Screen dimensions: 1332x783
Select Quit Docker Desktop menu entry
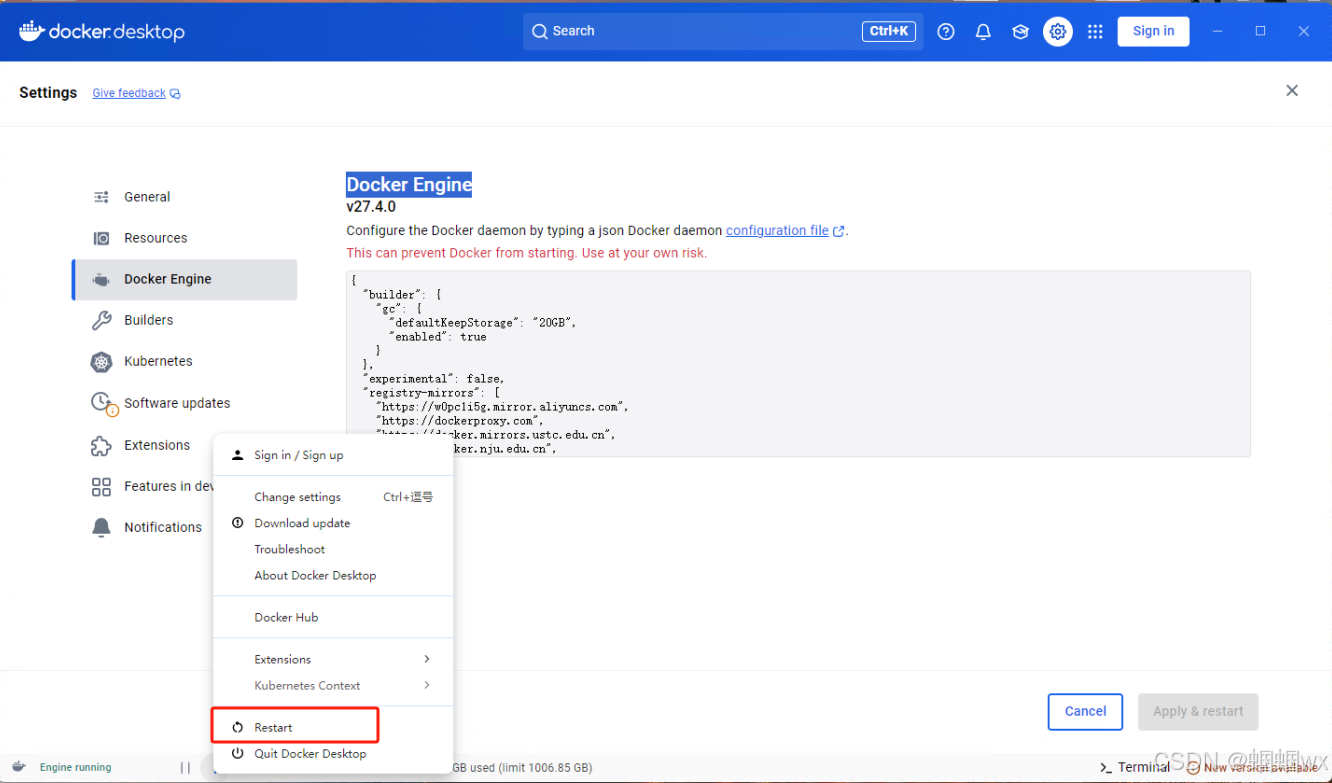pyautogui.click(x=333, y=754)
